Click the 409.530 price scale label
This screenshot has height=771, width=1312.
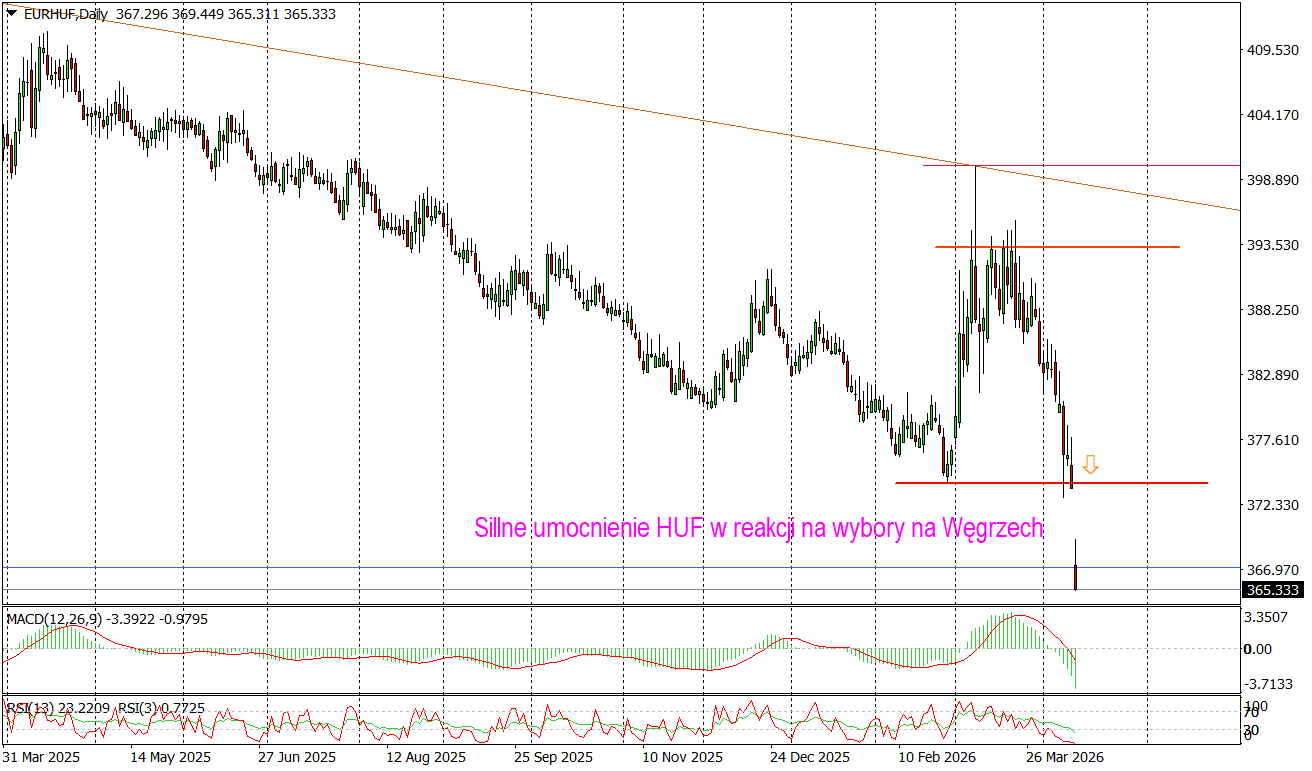point(1273,50)
